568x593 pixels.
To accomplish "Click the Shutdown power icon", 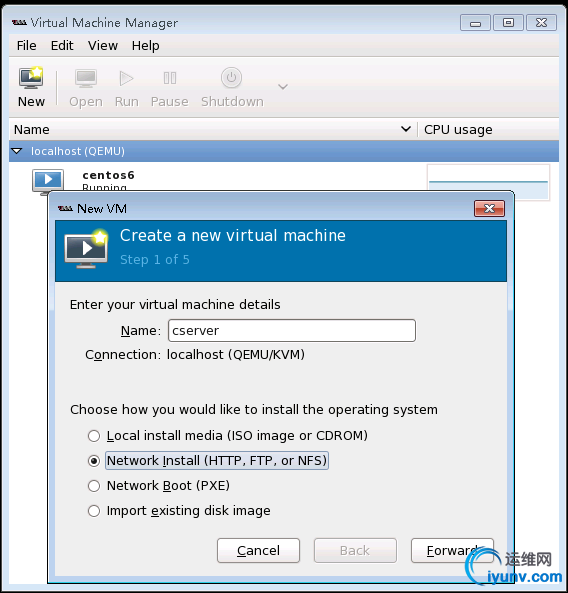I will click(x=231, y=78).
